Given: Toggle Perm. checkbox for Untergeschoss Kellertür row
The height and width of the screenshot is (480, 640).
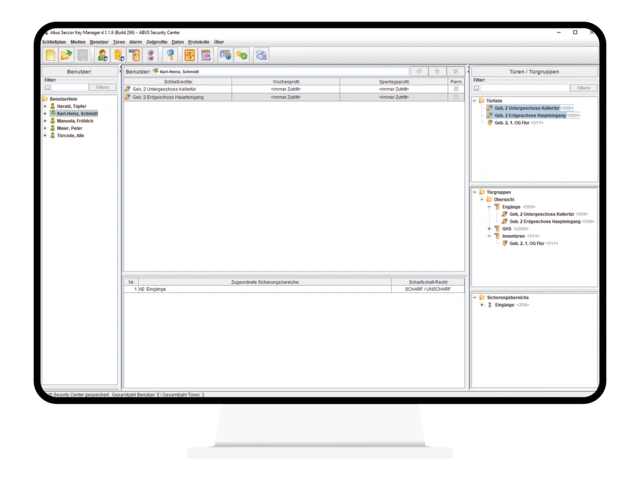Looking at the screenshot, I should pyautogui.click(x=457, y=89).
